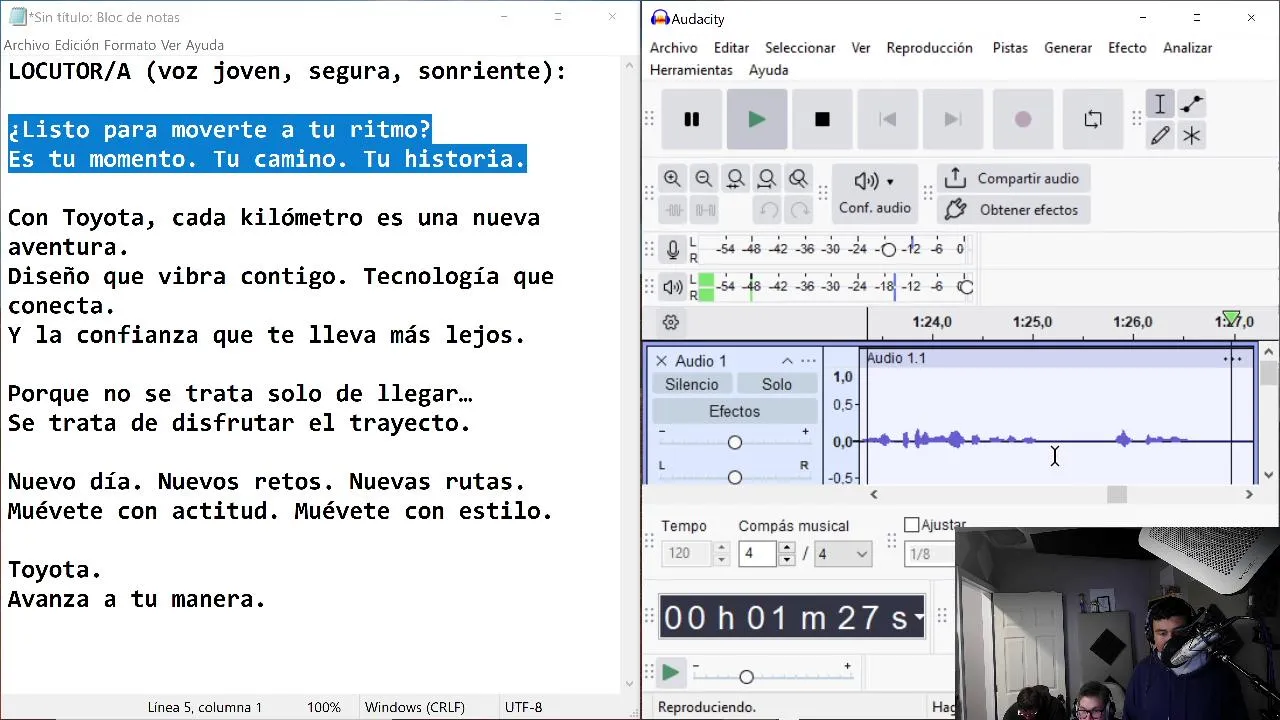Close the Audio 1 track

click(661, 361)
